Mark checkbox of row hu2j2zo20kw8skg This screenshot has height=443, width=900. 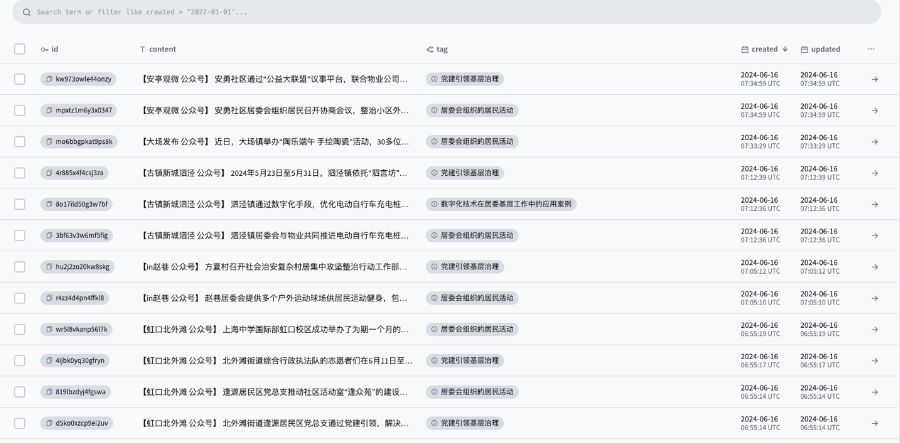20,267
